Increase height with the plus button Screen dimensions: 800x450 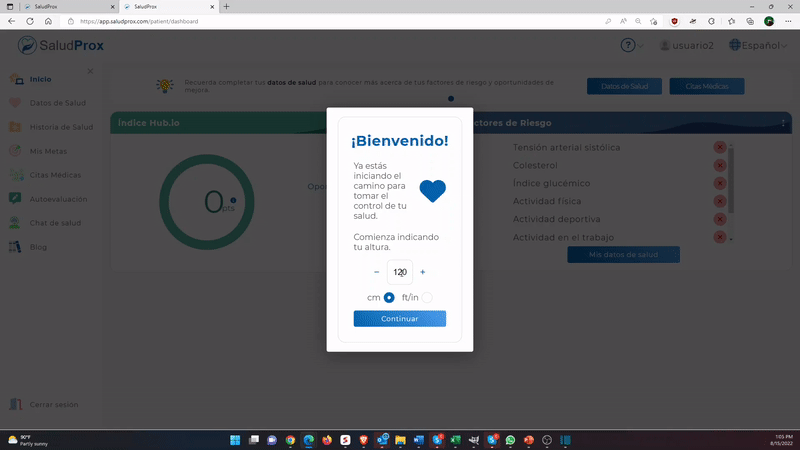click(x=422, y=272)
